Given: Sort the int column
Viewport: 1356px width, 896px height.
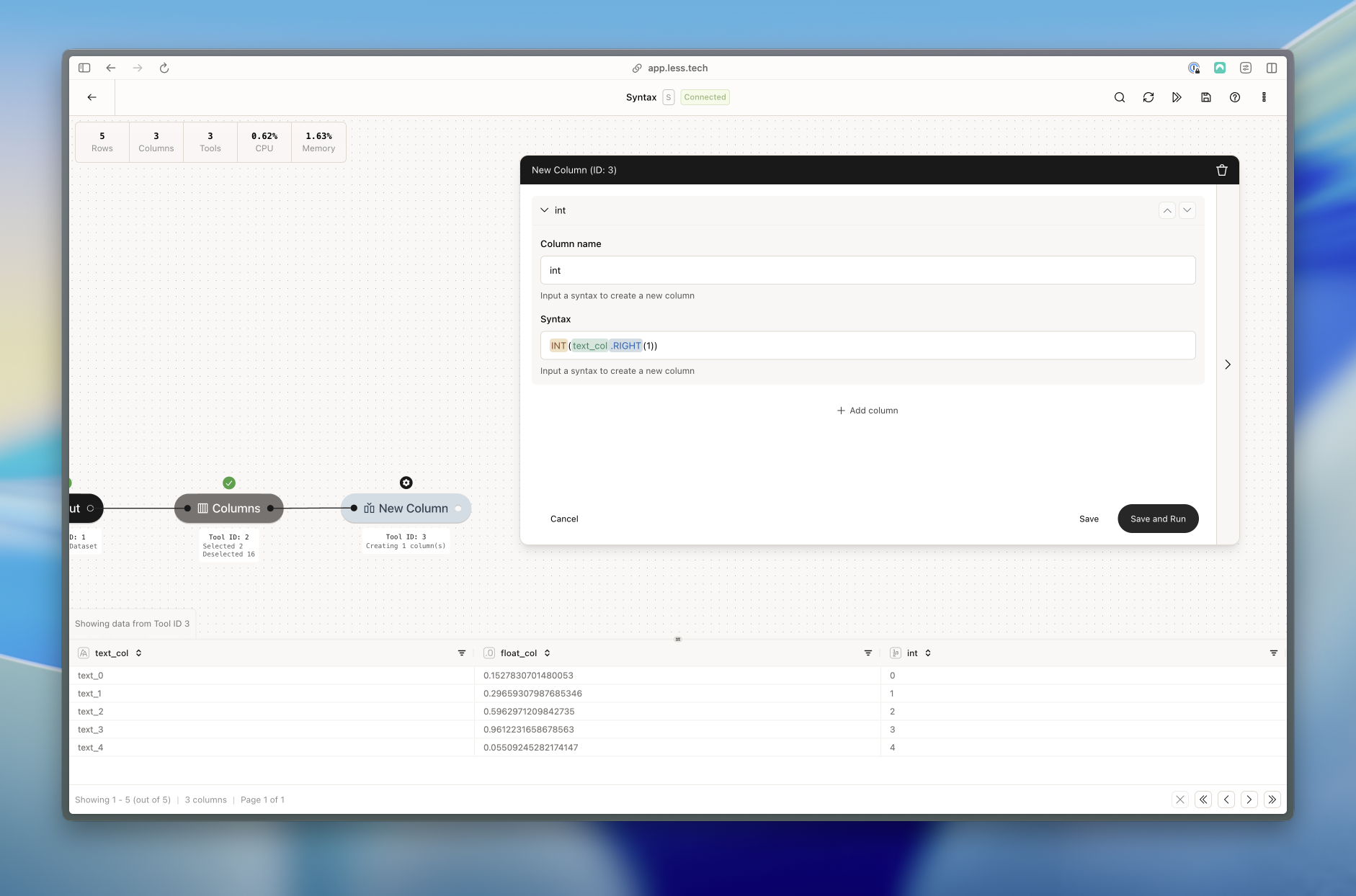Looking at the screenshot, I should tap(928, 653).
